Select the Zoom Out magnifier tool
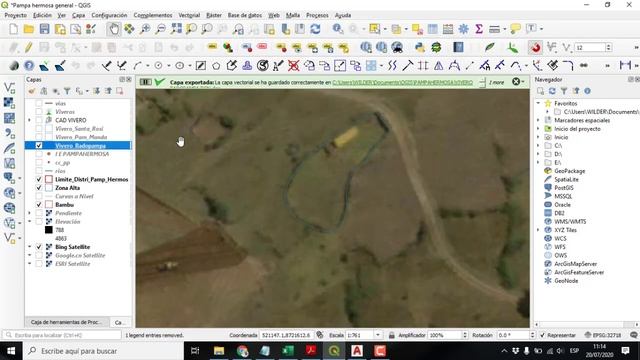Viewport: 640px width, 360px height. tap(160, 29)
